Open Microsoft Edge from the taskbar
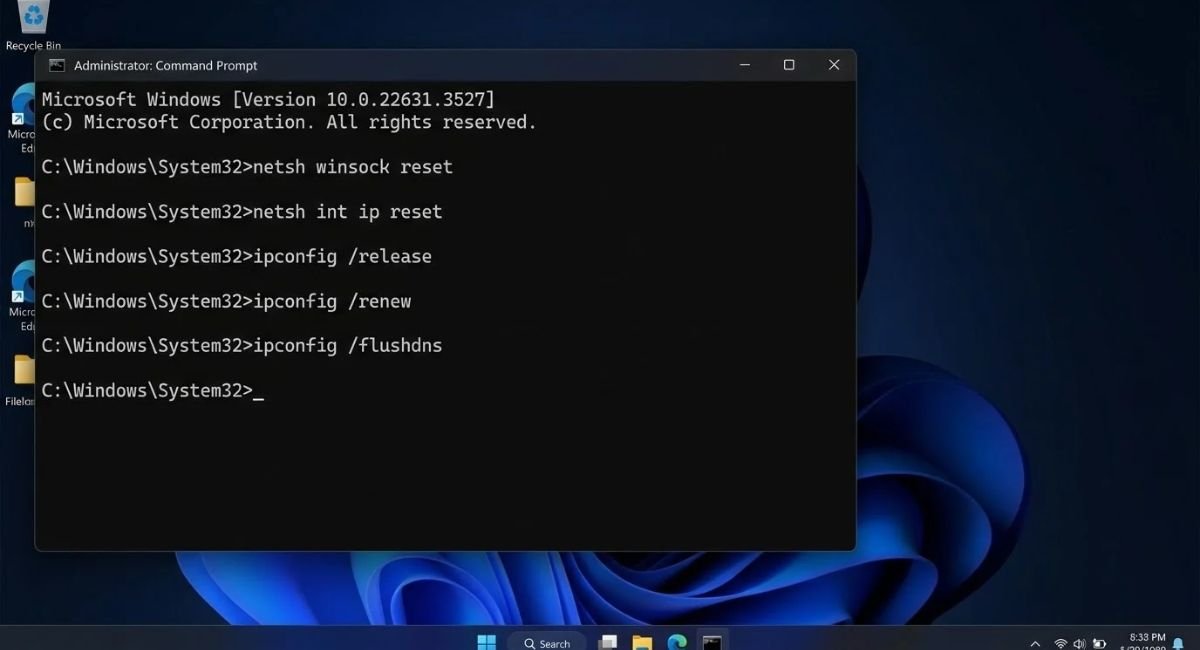The width and height of the screenshot is (1200, 650). point(677,642)
